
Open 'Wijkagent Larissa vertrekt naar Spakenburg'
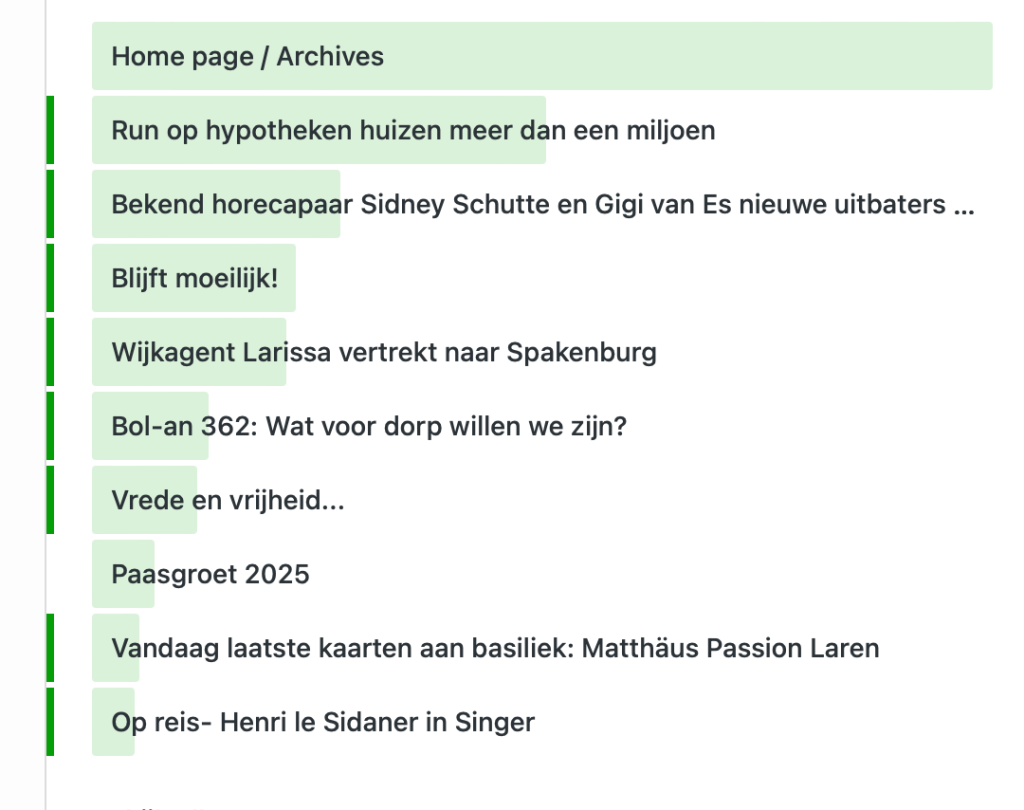[x=383, y=352]
